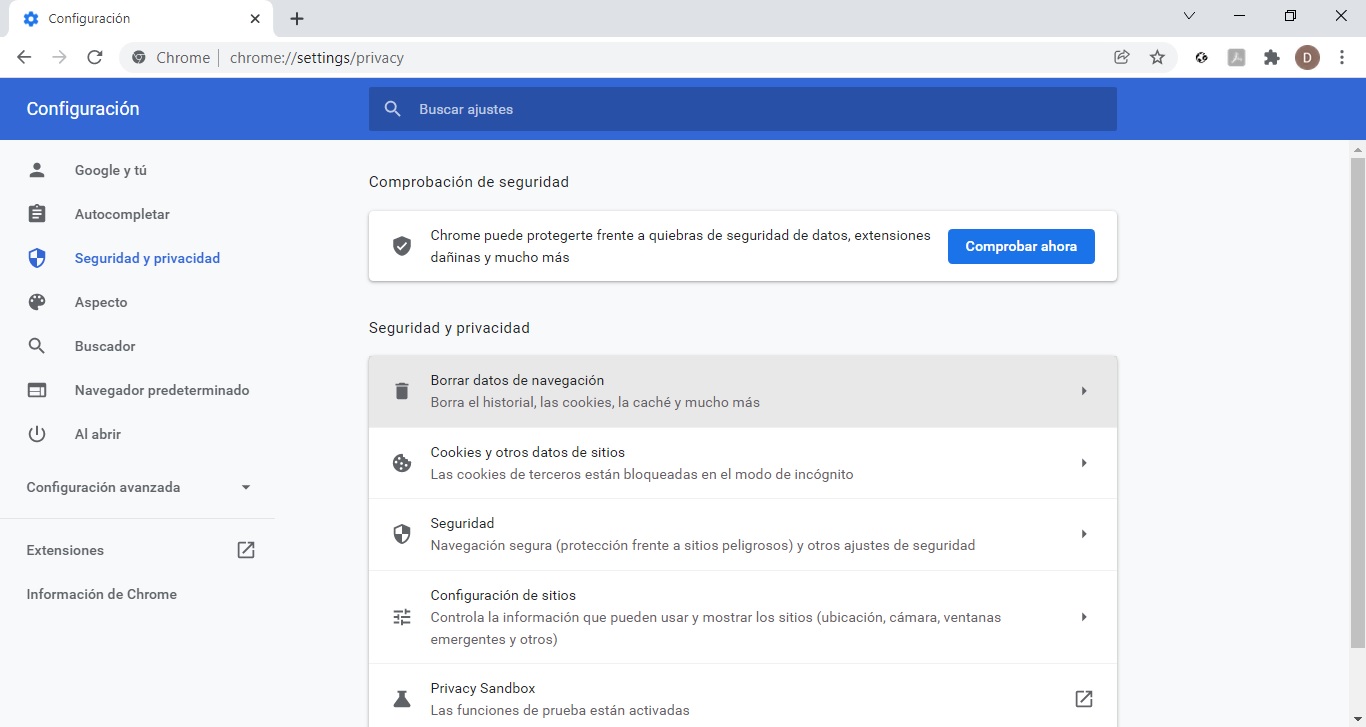The height and width of the screenshot is (727, 1366).
Task: Click the Buscar ajustes search field
Action: click(743, 109)
